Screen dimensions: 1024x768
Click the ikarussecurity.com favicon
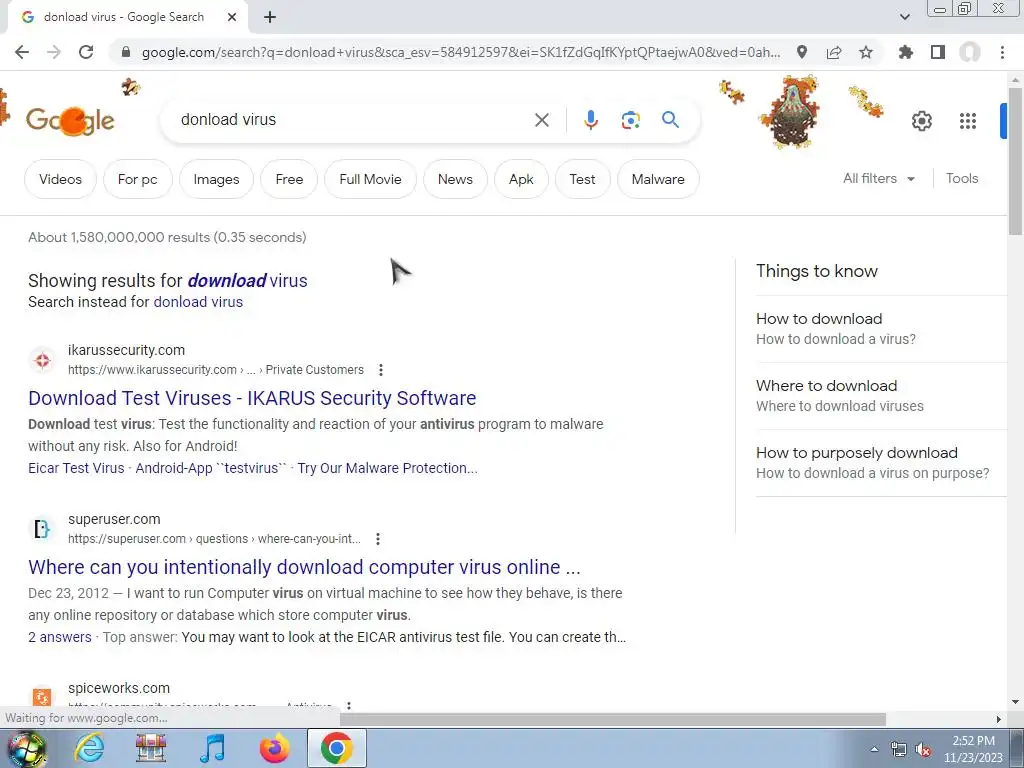click(42, 360)
